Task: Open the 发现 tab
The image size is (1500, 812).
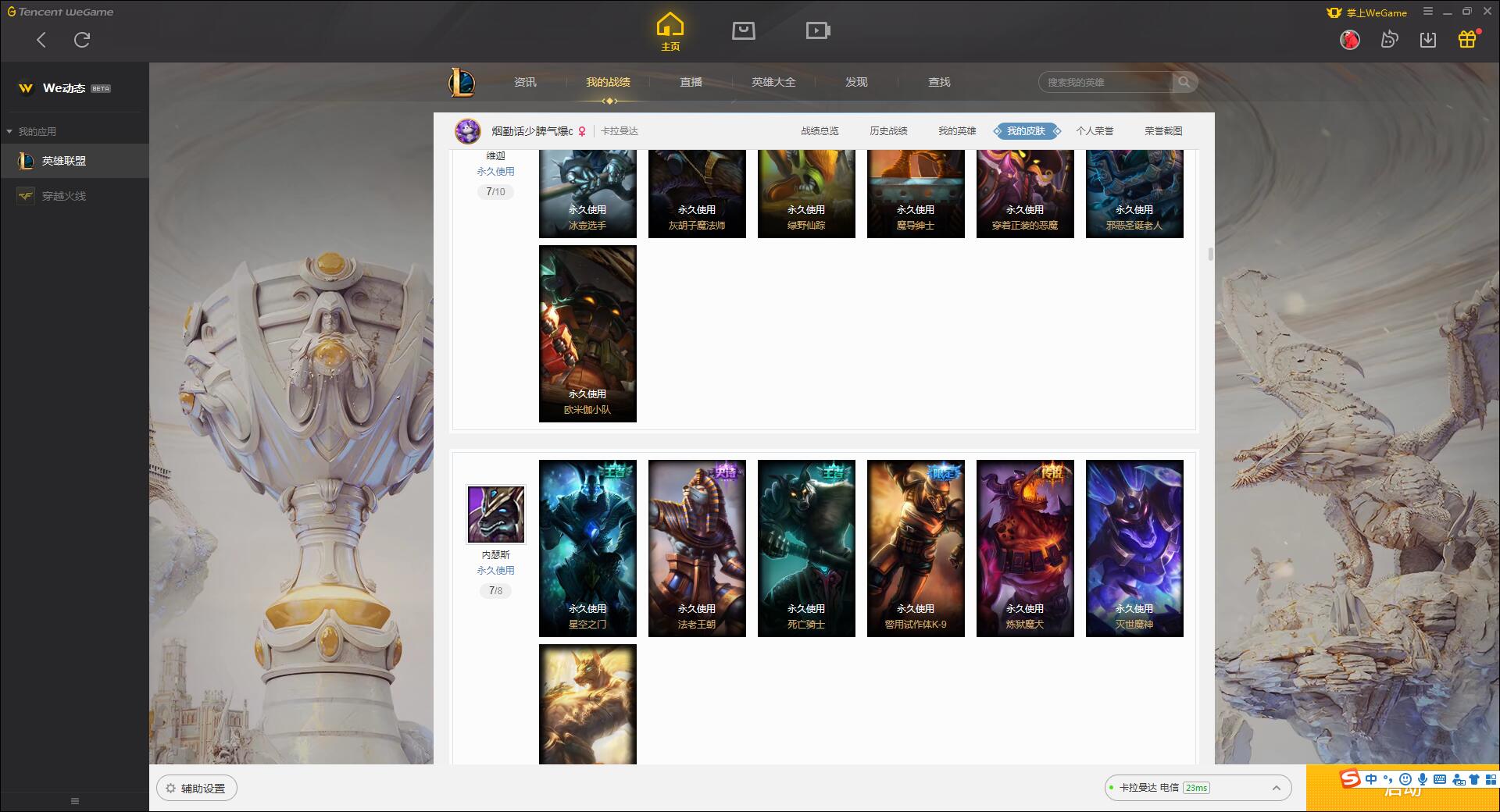Action: (856, 82)
